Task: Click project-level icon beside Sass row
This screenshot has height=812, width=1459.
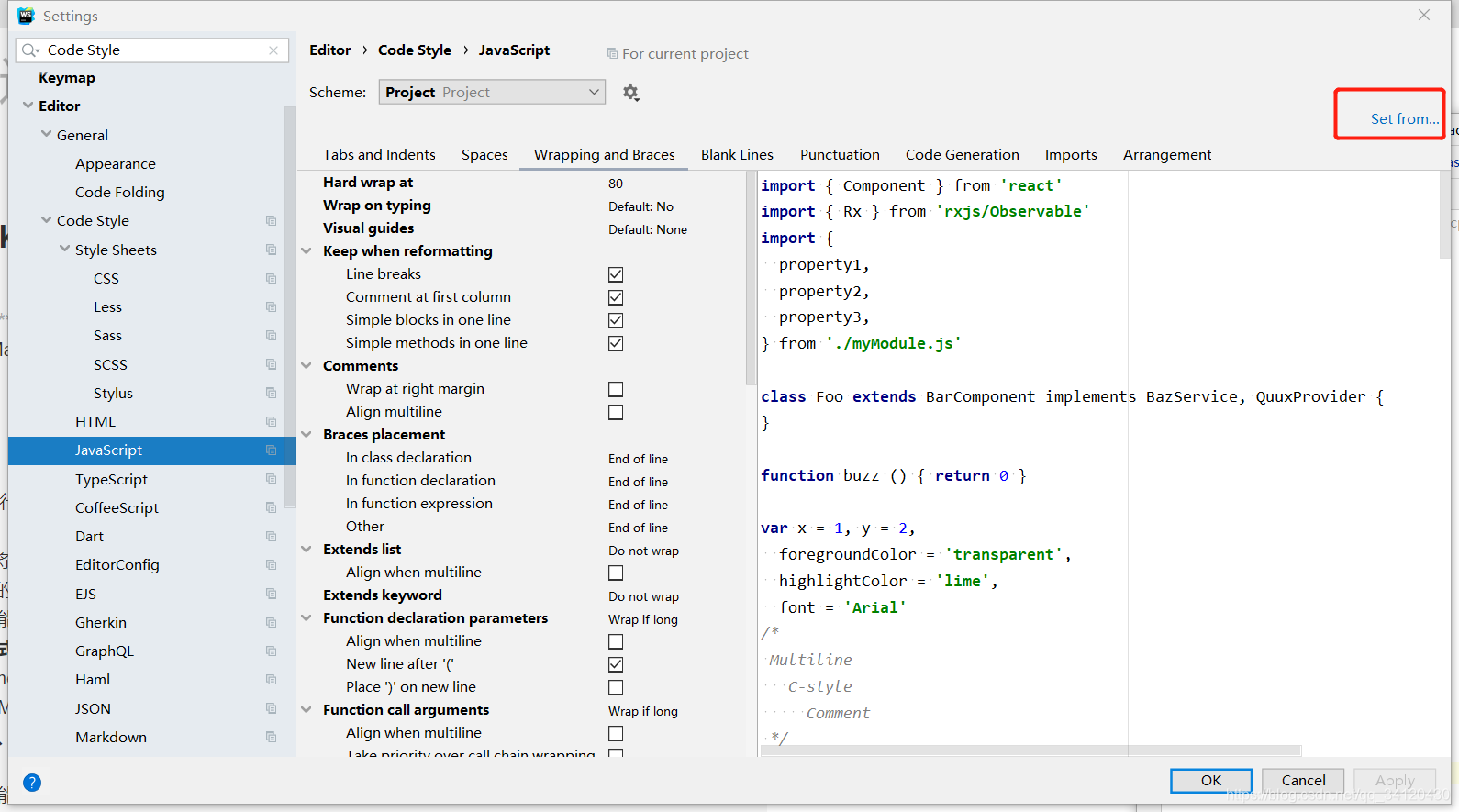Action: [271, 335]
